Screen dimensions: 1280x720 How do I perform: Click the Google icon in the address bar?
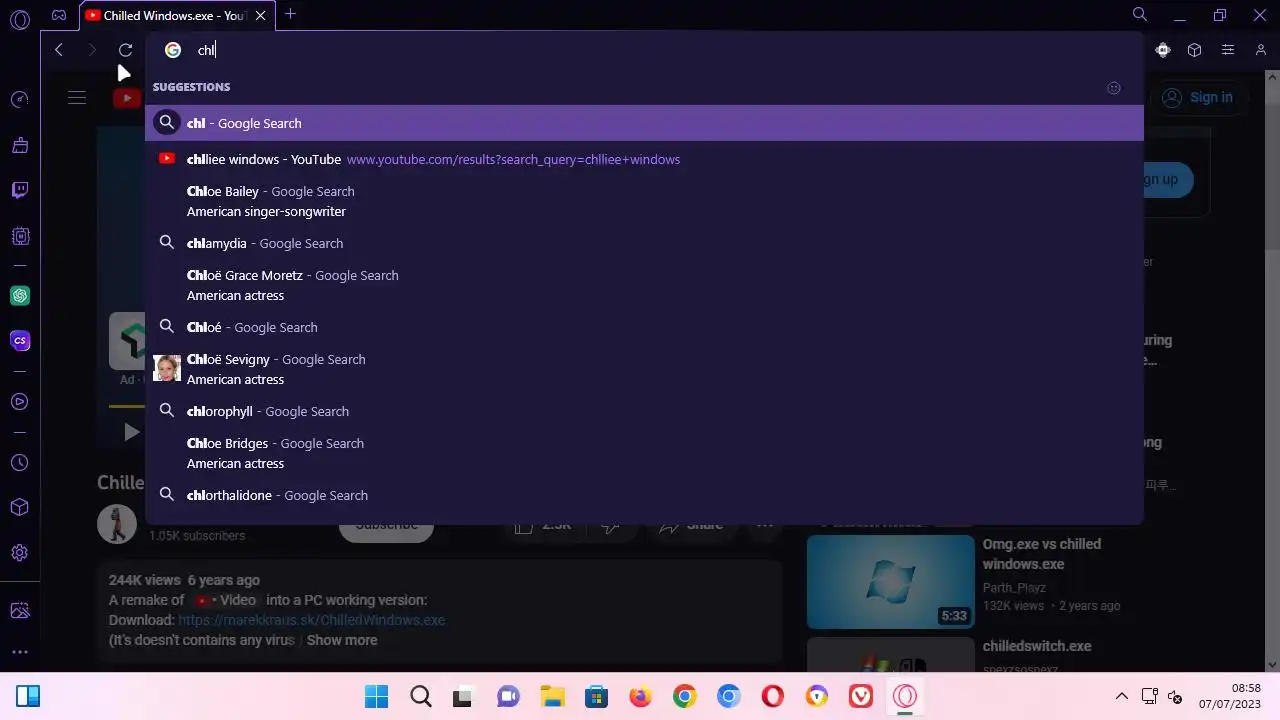(173, 50)
